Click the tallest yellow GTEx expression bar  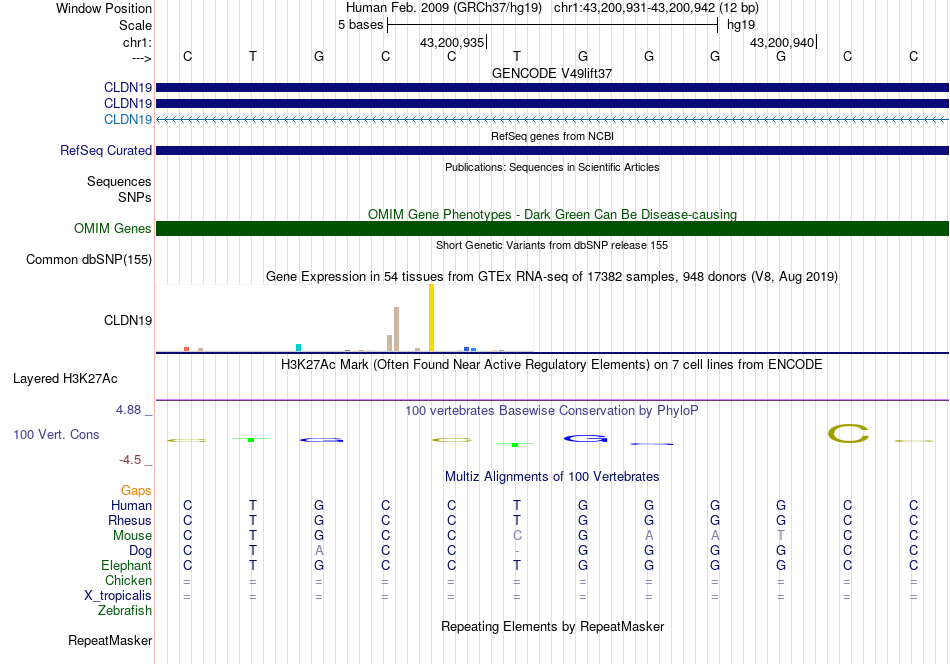pos(431,317)
